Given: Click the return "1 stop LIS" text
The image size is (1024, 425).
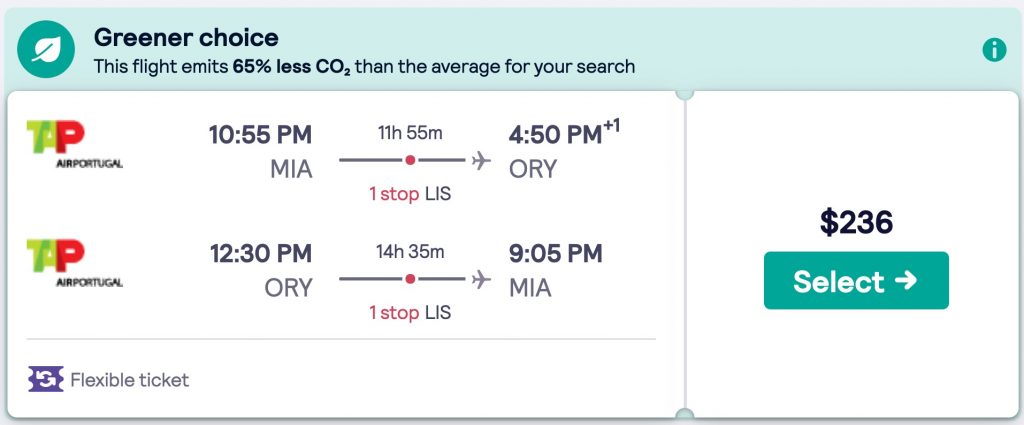Looking at the screenshot, I should tap(410, 313).
